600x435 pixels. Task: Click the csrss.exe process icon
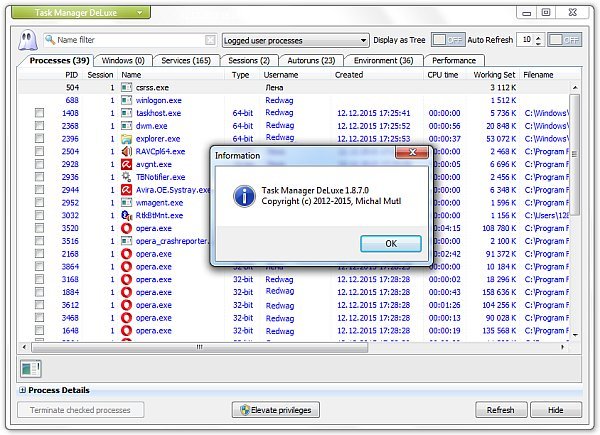coord(126,88)
